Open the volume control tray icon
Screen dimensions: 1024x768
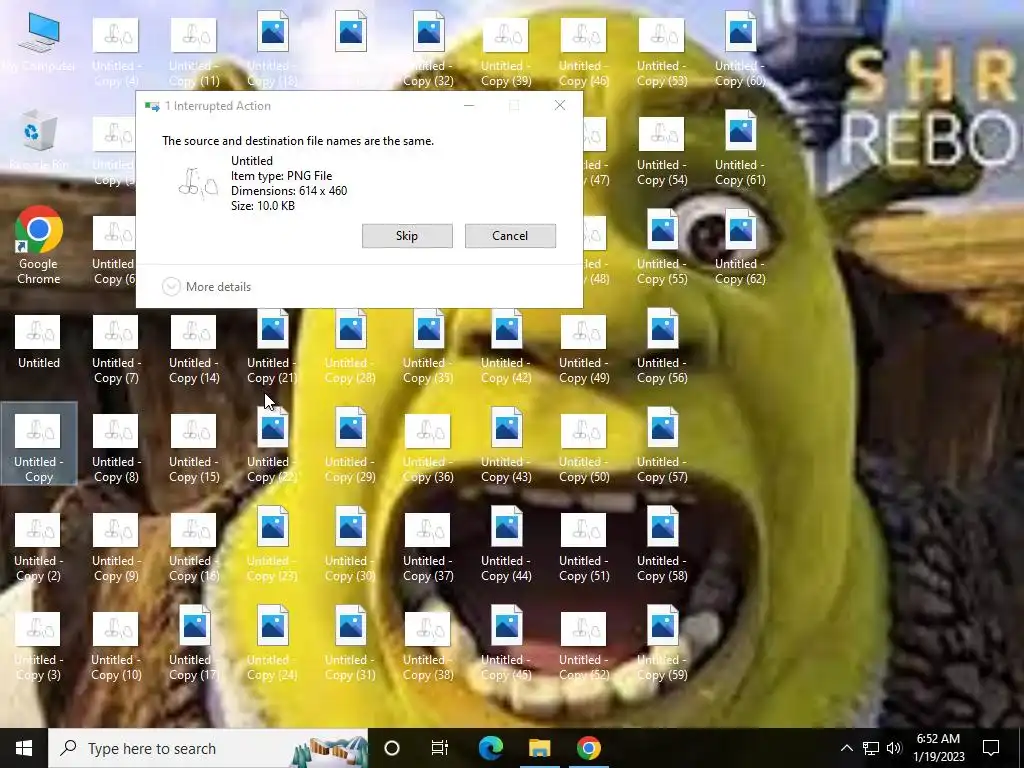click(894, 748)
